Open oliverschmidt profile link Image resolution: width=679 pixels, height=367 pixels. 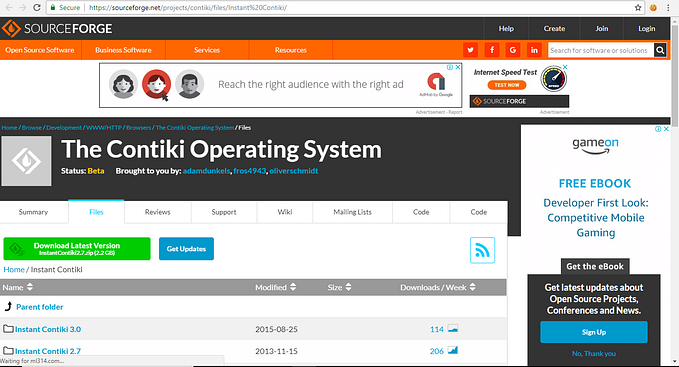[294, 171]
